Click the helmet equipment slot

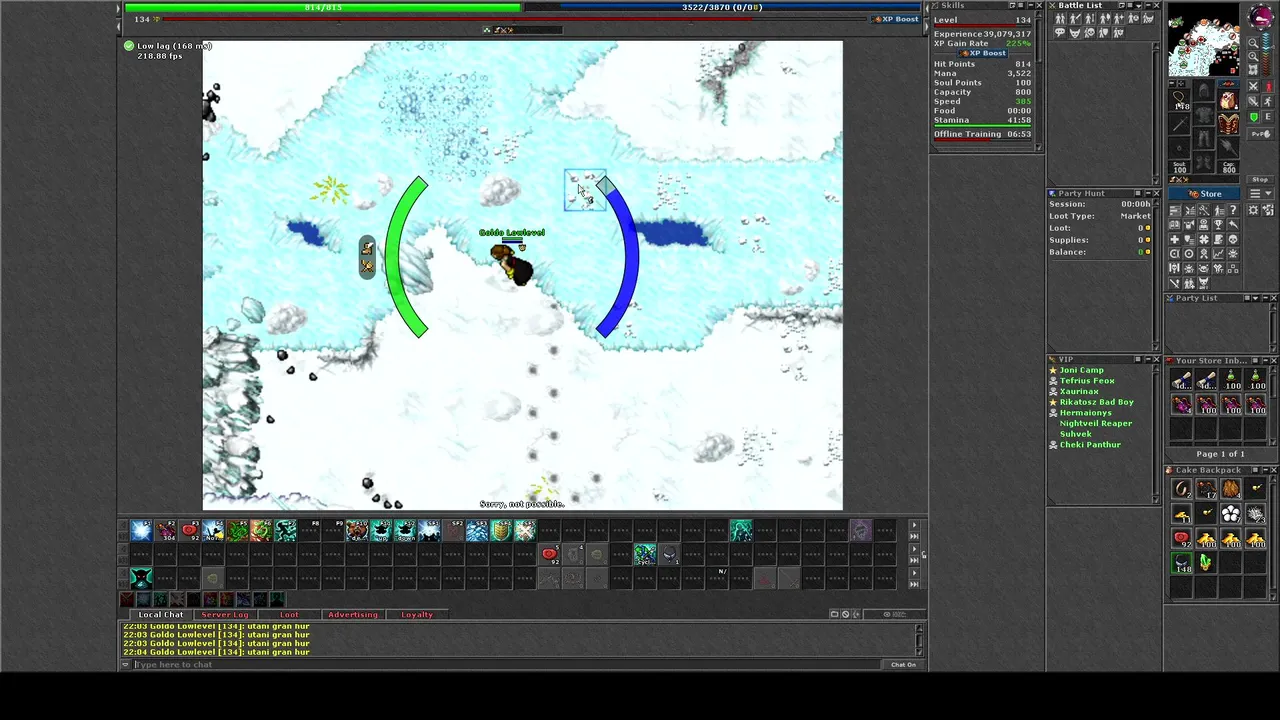tap(1204, 88)
